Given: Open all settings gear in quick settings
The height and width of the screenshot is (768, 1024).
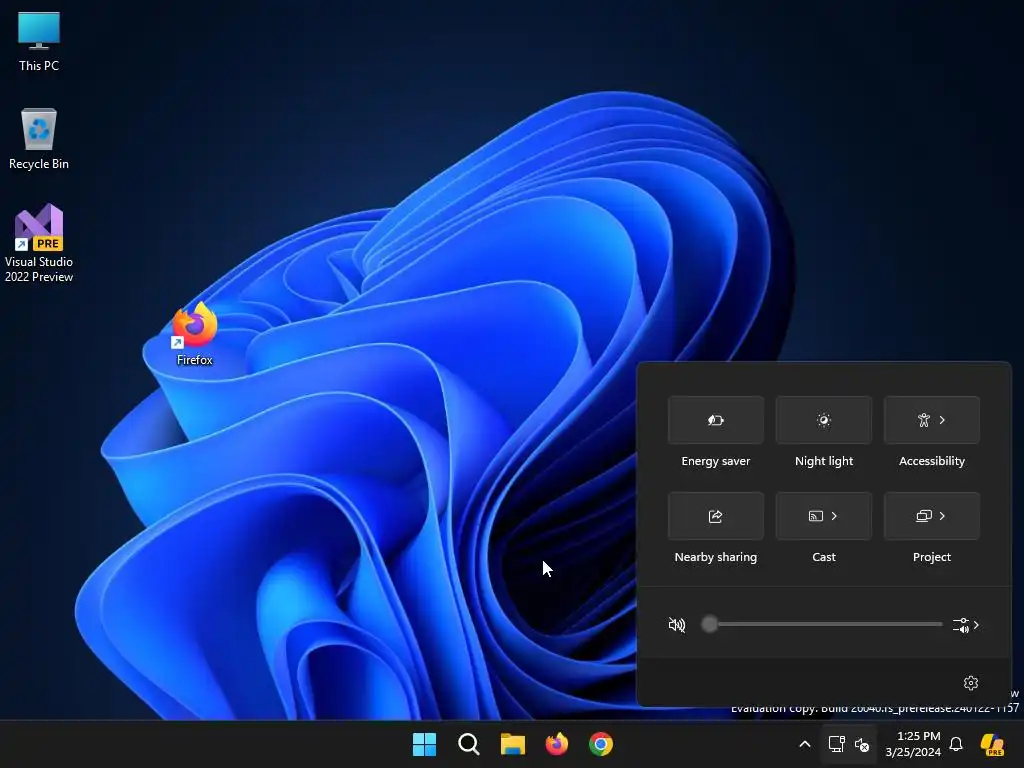Looking at the screenshot, I should (x=971, y=682).
